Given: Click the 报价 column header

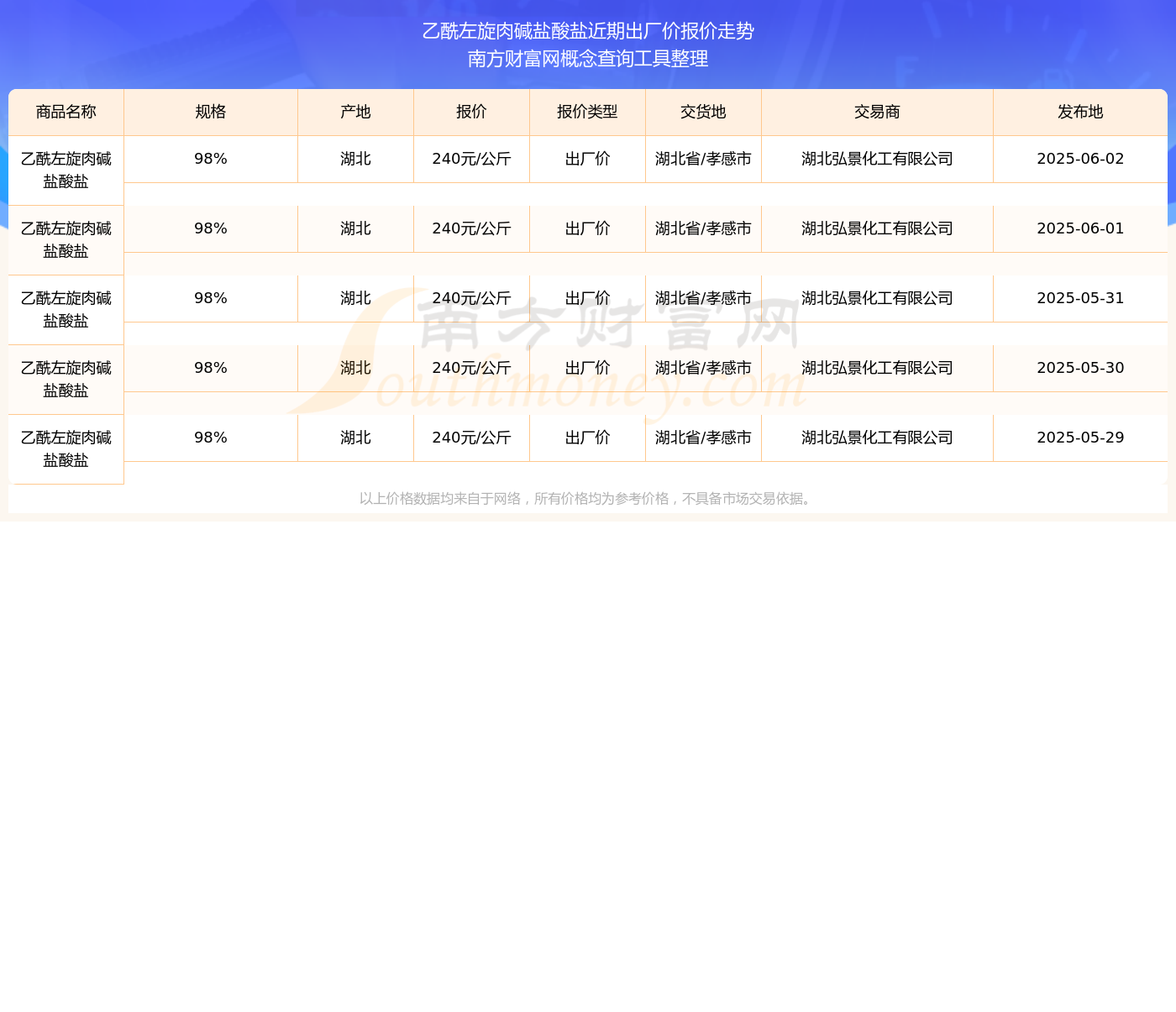Looking at the screenshot, I should [x=472, y=113].
